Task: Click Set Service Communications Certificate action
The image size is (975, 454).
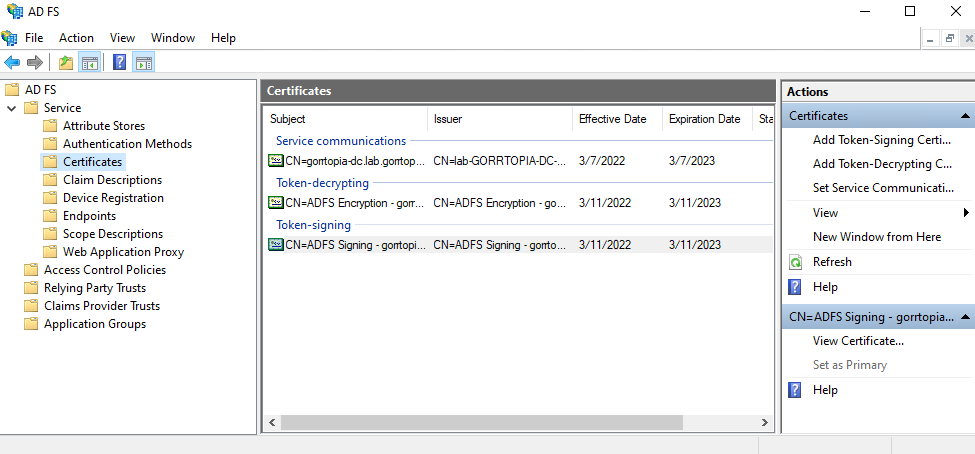Action: pyautogui.click(x=883, y=188)
